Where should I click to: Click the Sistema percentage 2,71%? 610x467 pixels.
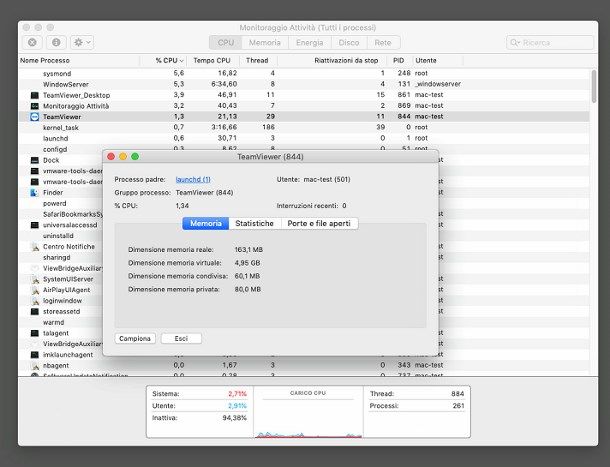pyautogui.click(x=237, y=394)
